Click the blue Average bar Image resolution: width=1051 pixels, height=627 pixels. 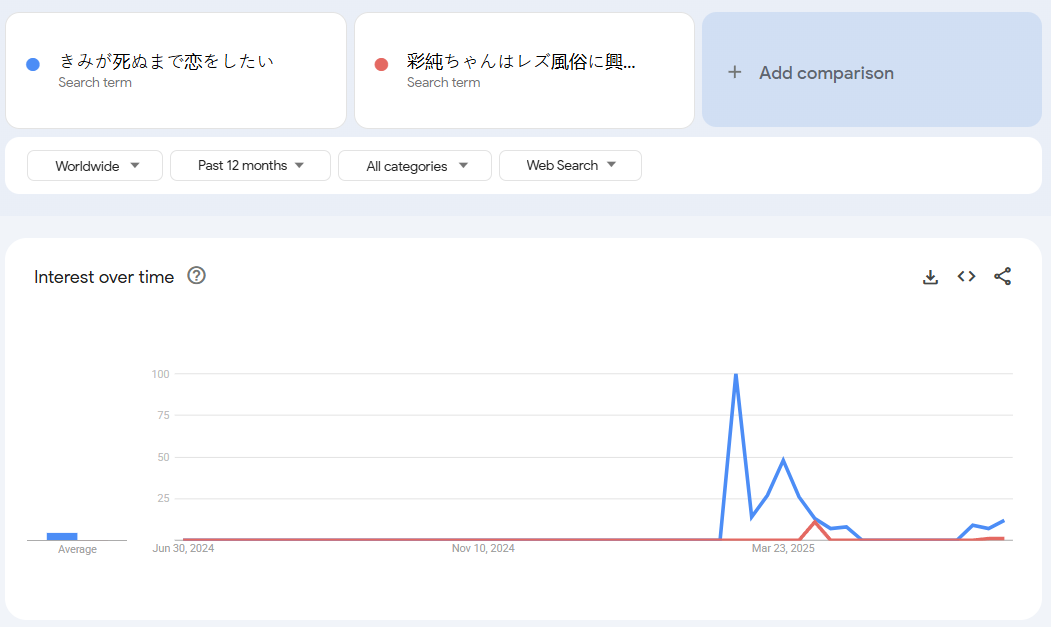(x=62, y=536)
